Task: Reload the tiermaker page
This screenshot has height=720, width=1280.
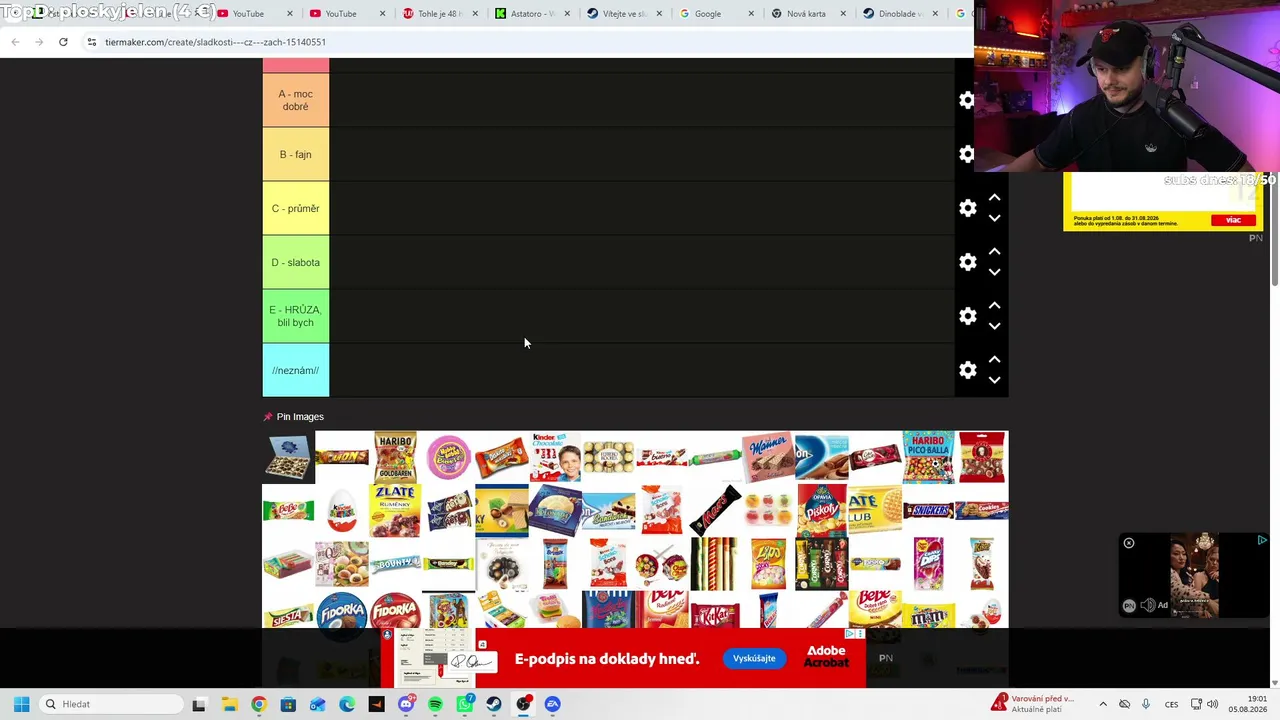Action: (63, 42)
